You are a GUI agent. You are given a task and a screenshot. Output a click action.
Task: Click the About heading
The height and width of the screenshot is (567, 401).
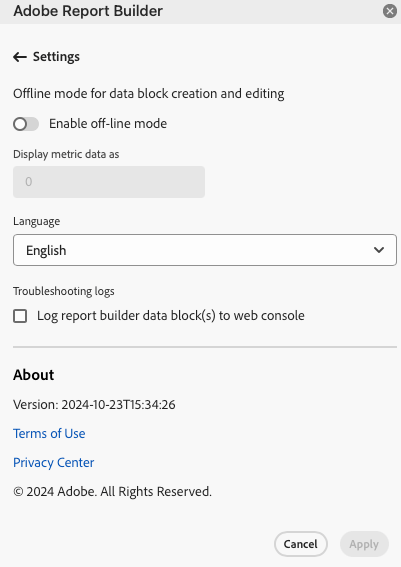(34, 375)
